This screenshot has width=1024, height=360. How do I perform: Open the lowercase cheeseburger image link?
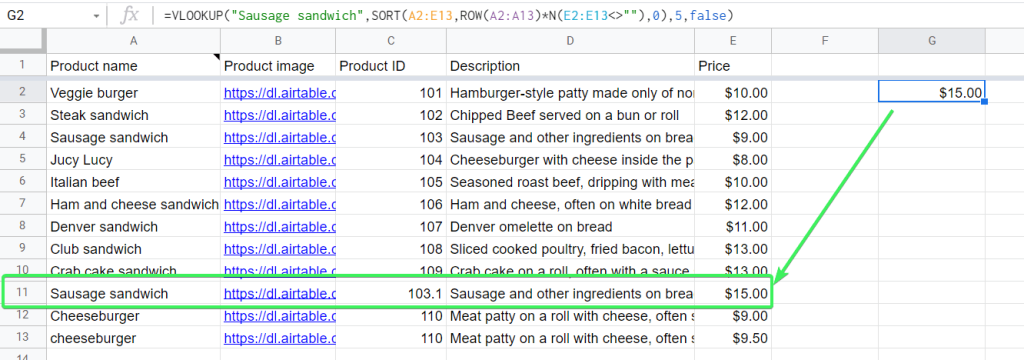pos(280,338)
